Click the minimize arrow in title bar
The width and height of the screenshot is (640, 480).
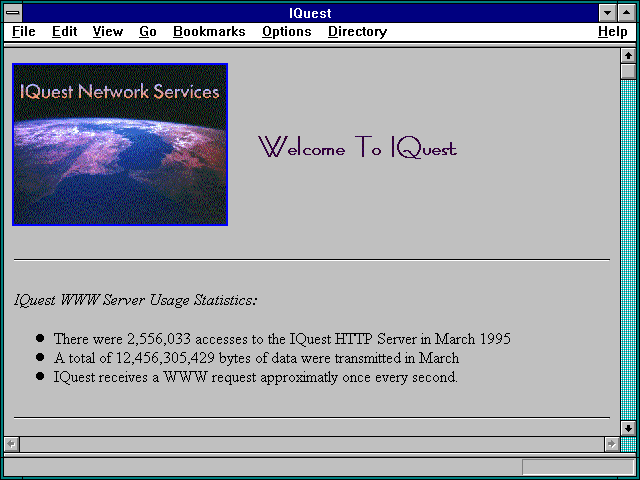pos(607,13)
